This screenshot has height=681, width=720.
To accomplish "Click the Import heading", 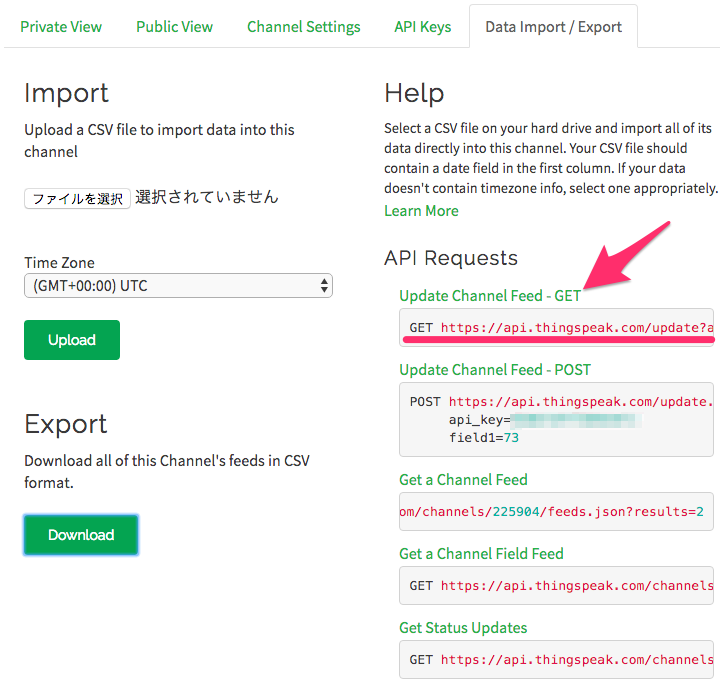I will [67, 93].
